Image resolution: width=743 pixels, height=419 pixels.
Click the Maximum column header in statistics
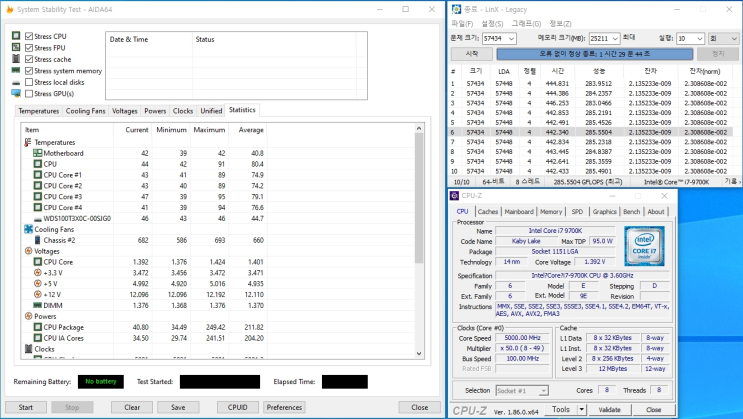pos(209,130)
